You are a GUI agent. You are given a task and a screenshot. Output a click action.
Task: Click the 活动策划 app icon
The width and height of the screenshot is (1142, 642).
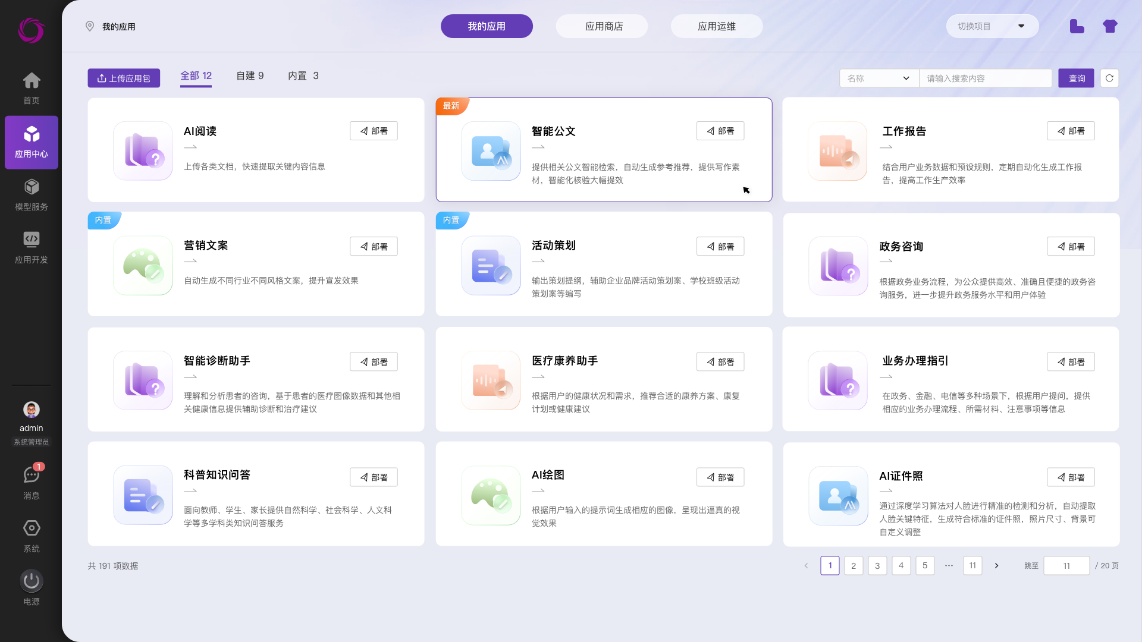click(x=491, y=265)
